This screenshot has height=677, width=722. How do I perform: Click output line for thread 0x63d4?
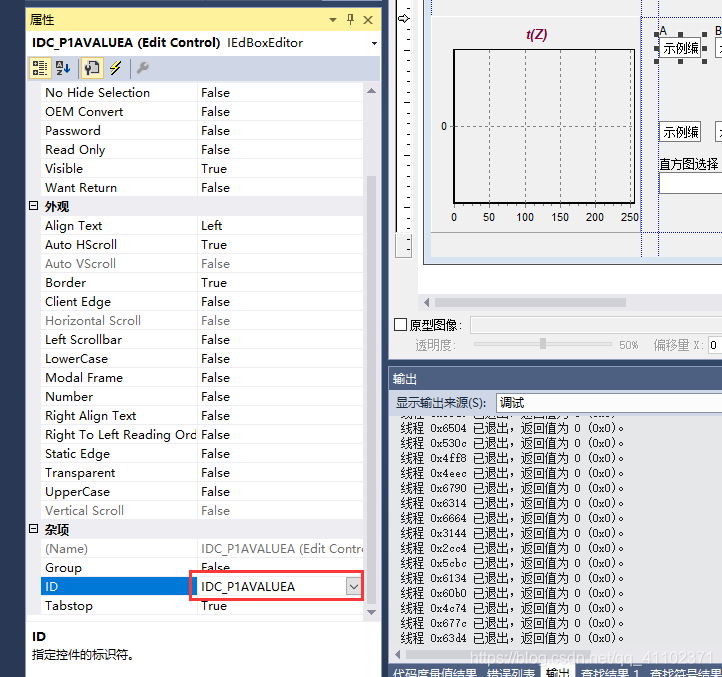pyautogui.click(x=511, y=638)
